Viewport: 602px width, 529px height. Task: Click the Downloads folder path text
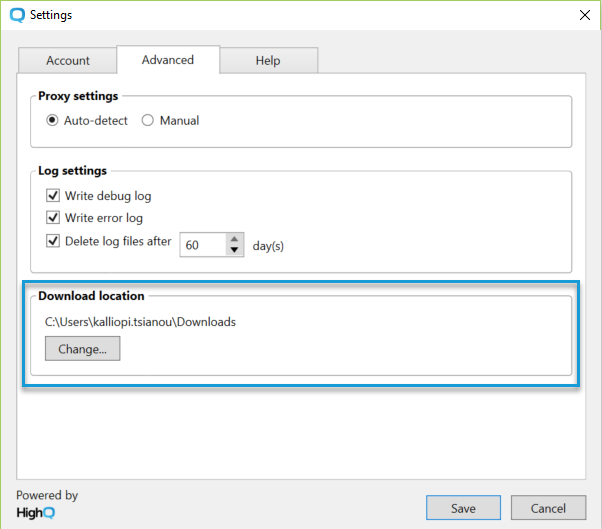(x=140, y=322)
